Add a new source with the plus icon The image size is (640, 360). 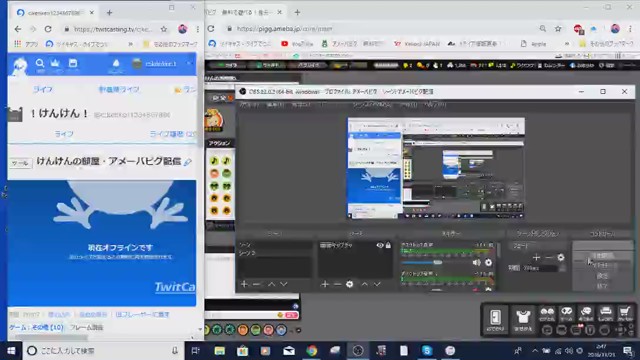324,284
